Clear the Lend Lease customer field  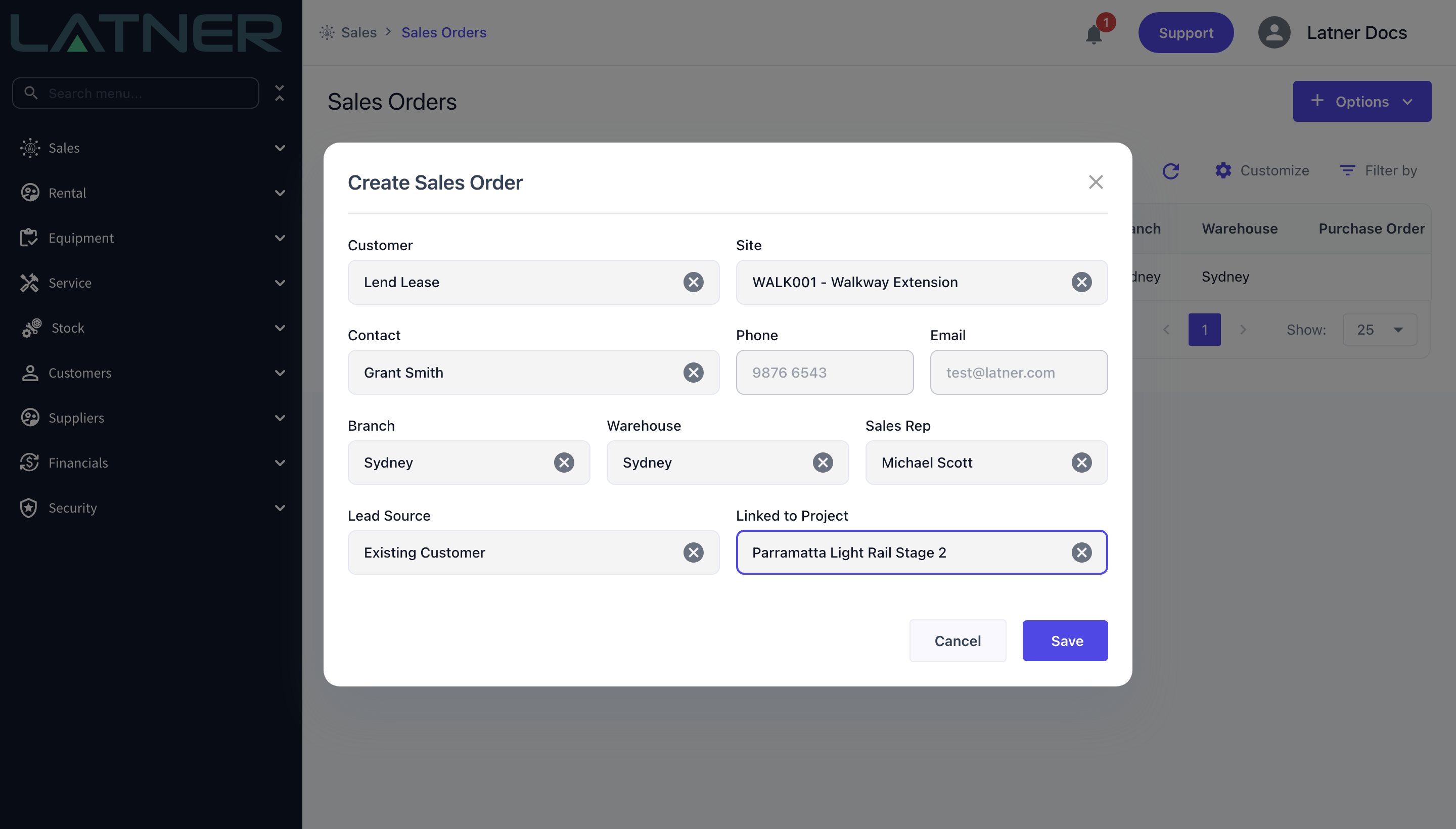coord(693,282)
